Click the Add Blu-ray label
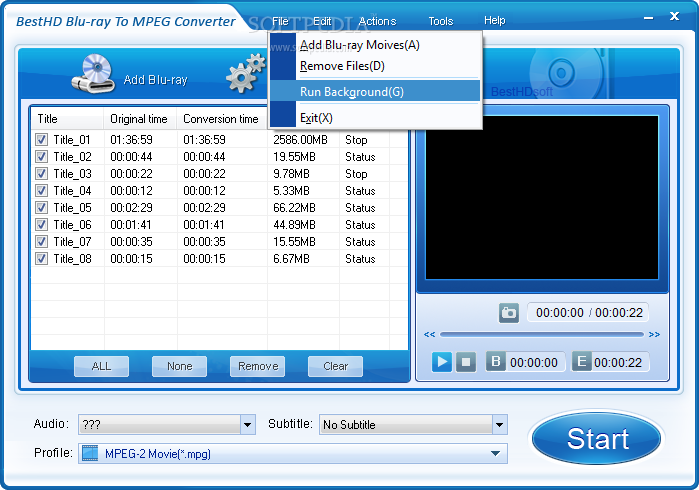 [156, 80]
